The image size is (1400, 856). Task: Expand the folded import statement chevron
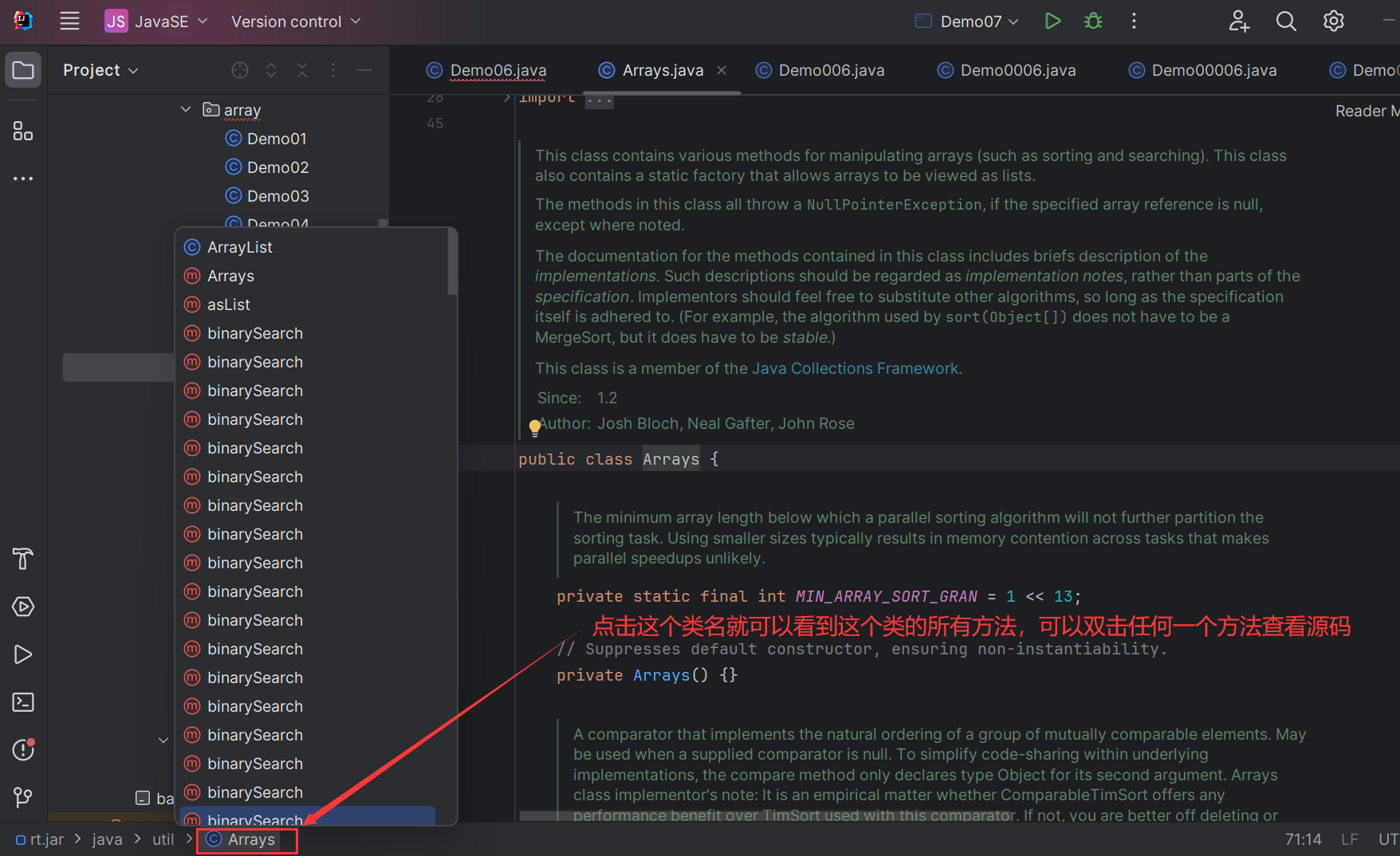point(506,98)
